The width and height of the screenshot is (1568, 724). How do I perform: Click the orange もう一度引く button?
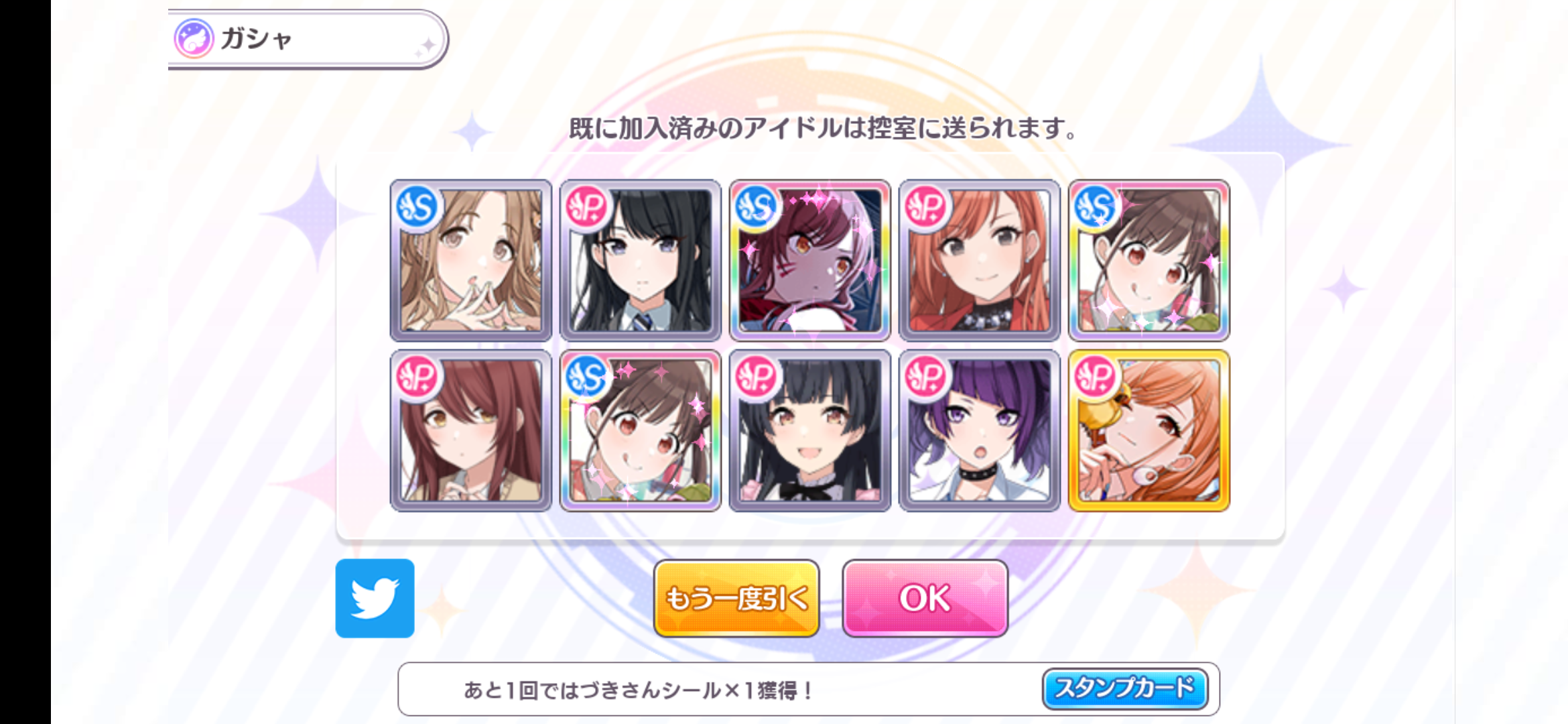coord(736,598)
